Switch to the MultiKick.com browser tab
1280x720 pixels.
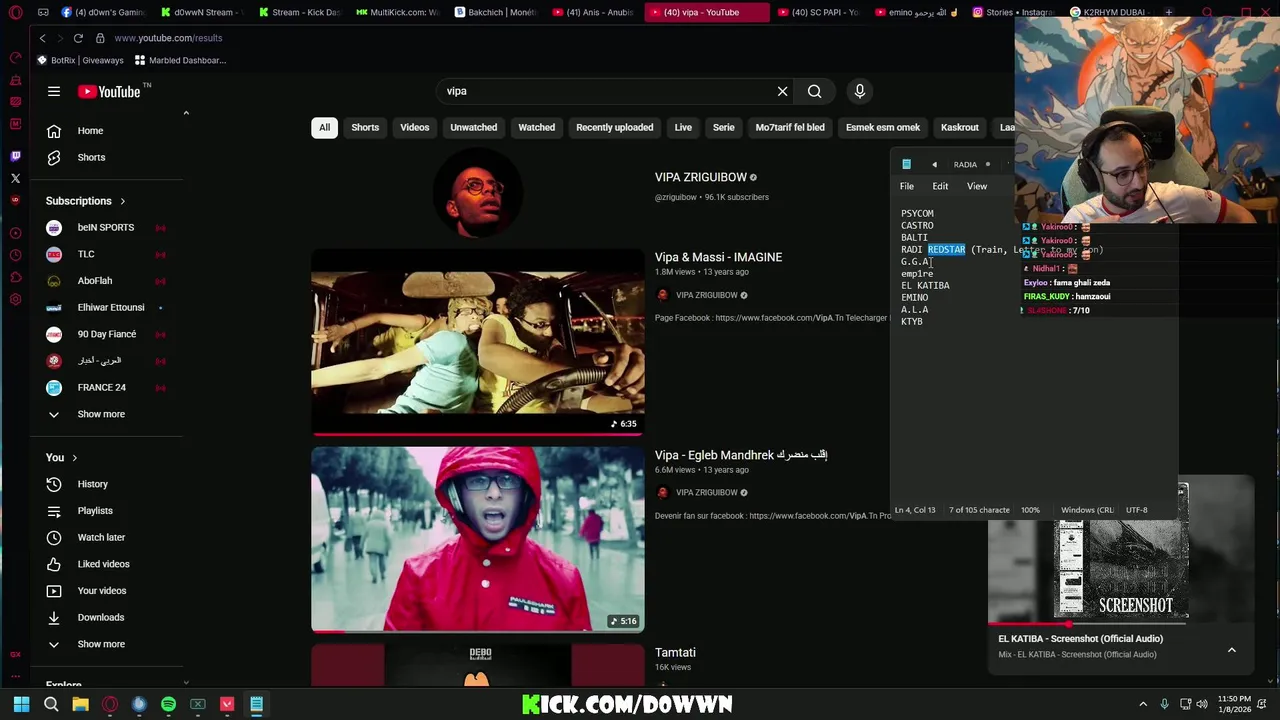pos(396,12)
